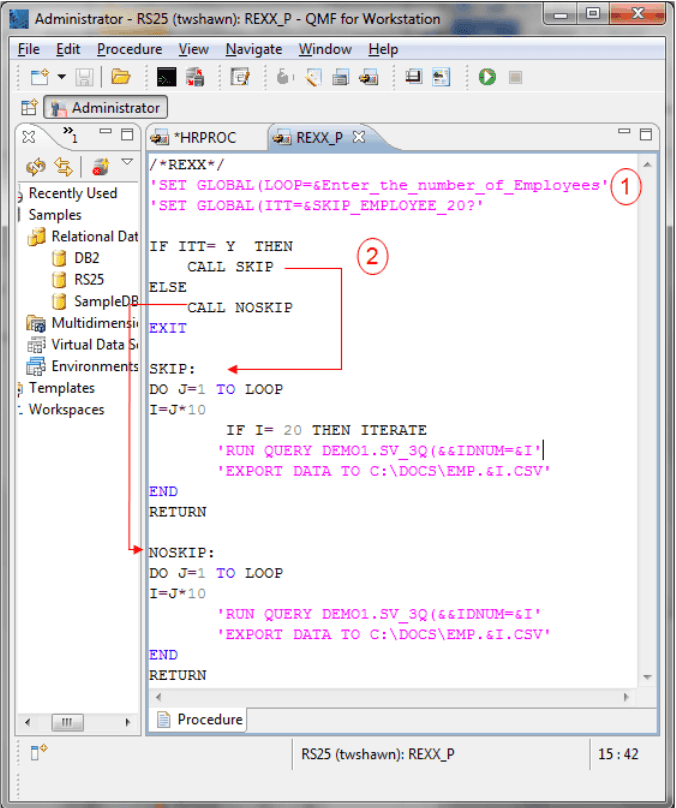This screenshot has width=676, height=808.
Task: Select Workspaces tree node
Action: (x=66, y=410)
